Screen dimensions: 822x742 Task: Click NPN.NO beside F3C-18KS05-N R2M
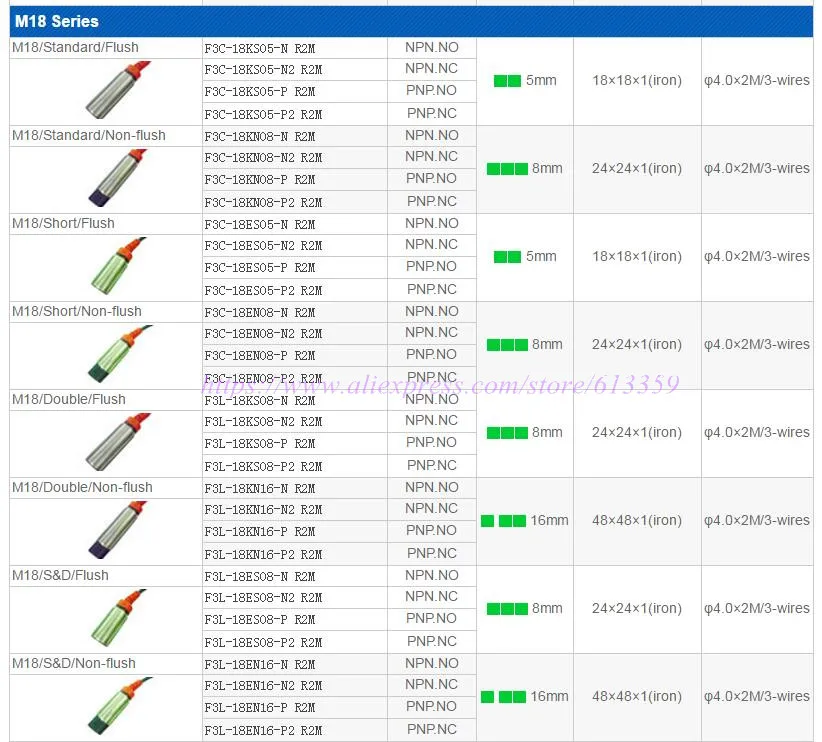[431, 47]
